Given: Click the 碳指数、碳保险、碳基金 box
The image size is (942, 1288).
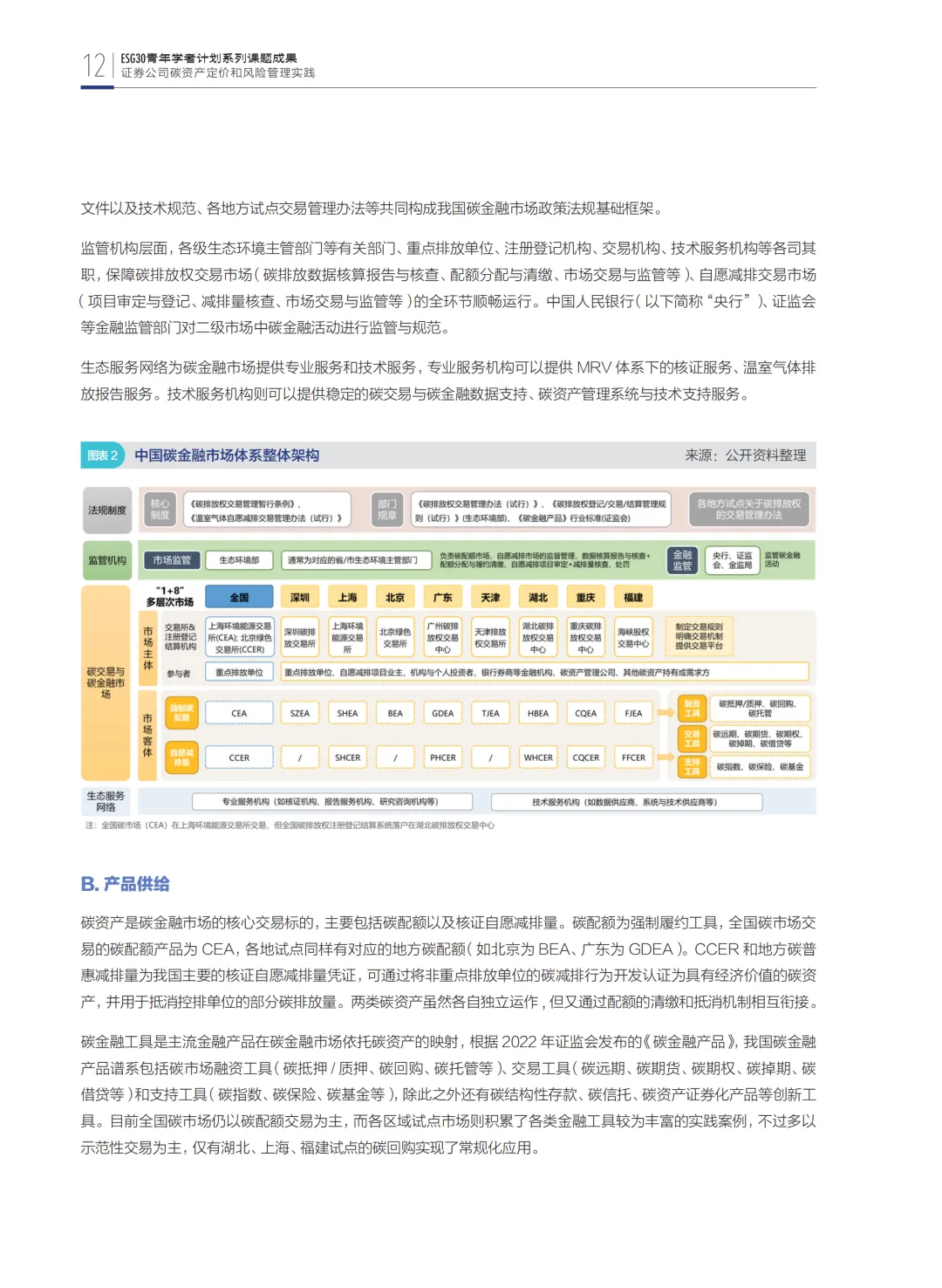Looking at the screenshot, I should 760,767.
